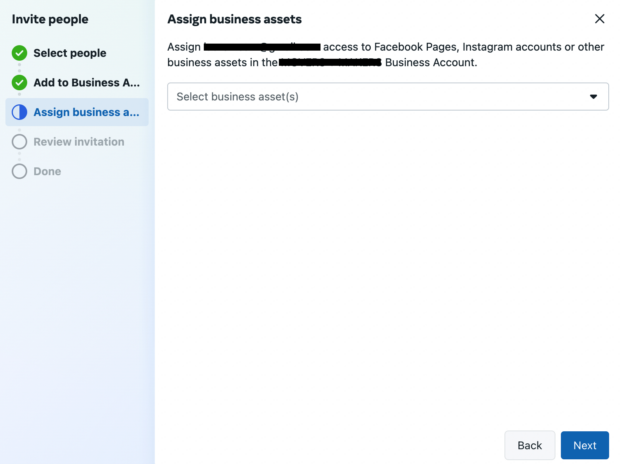
Task: Close the Assign business assets dialog
Action: point(599,19)
